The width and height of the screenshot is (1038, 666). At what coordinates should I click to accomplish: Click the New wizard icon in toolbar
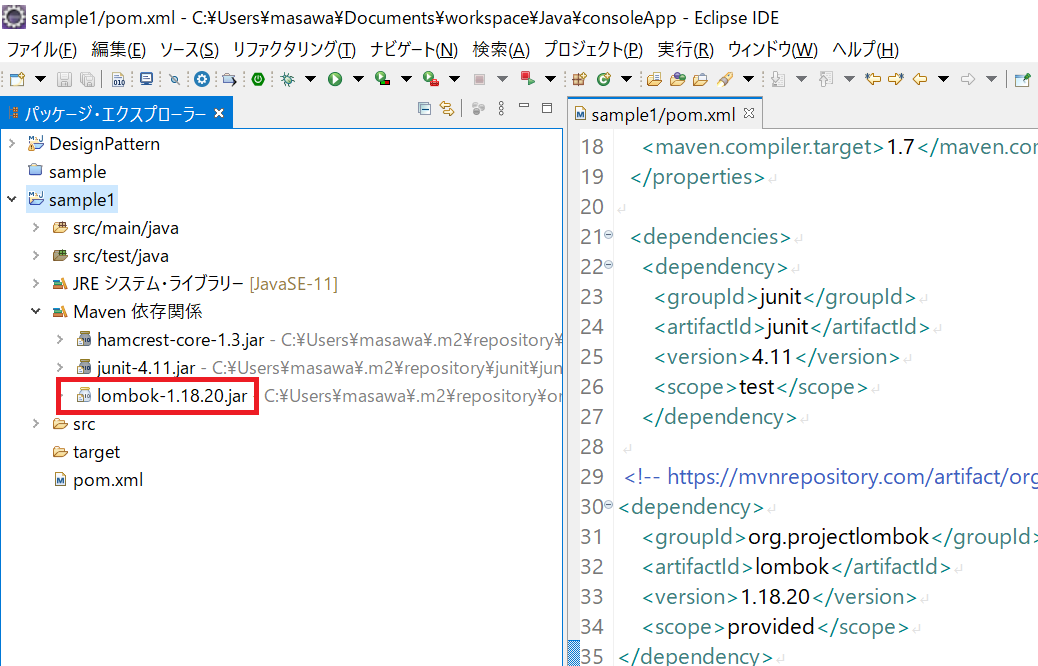coord(17,79)
